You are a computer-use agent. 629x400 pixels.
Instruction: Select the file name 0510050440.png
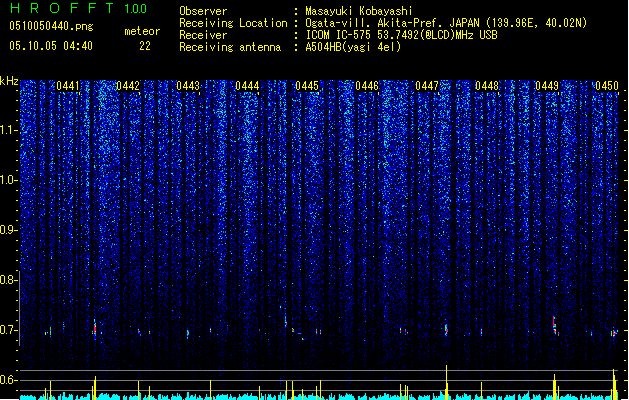(51, 26)
